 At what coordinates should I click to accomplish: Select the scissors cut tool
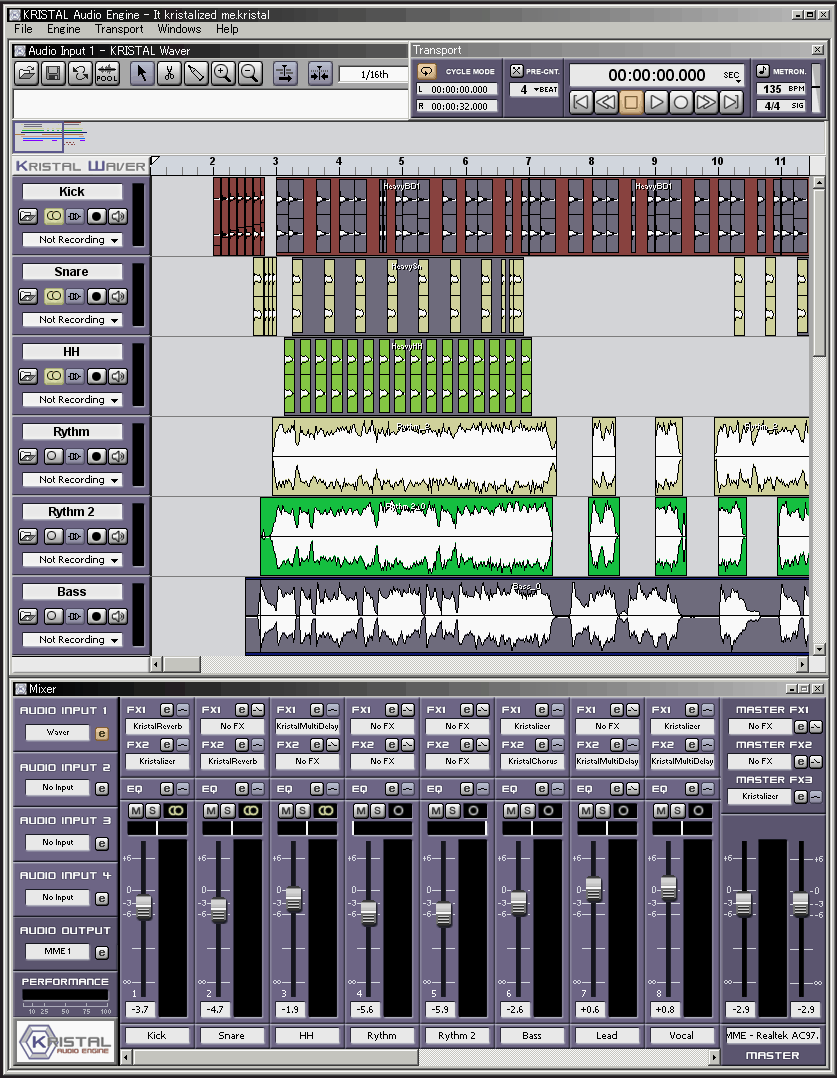click(x=168, y=73)
